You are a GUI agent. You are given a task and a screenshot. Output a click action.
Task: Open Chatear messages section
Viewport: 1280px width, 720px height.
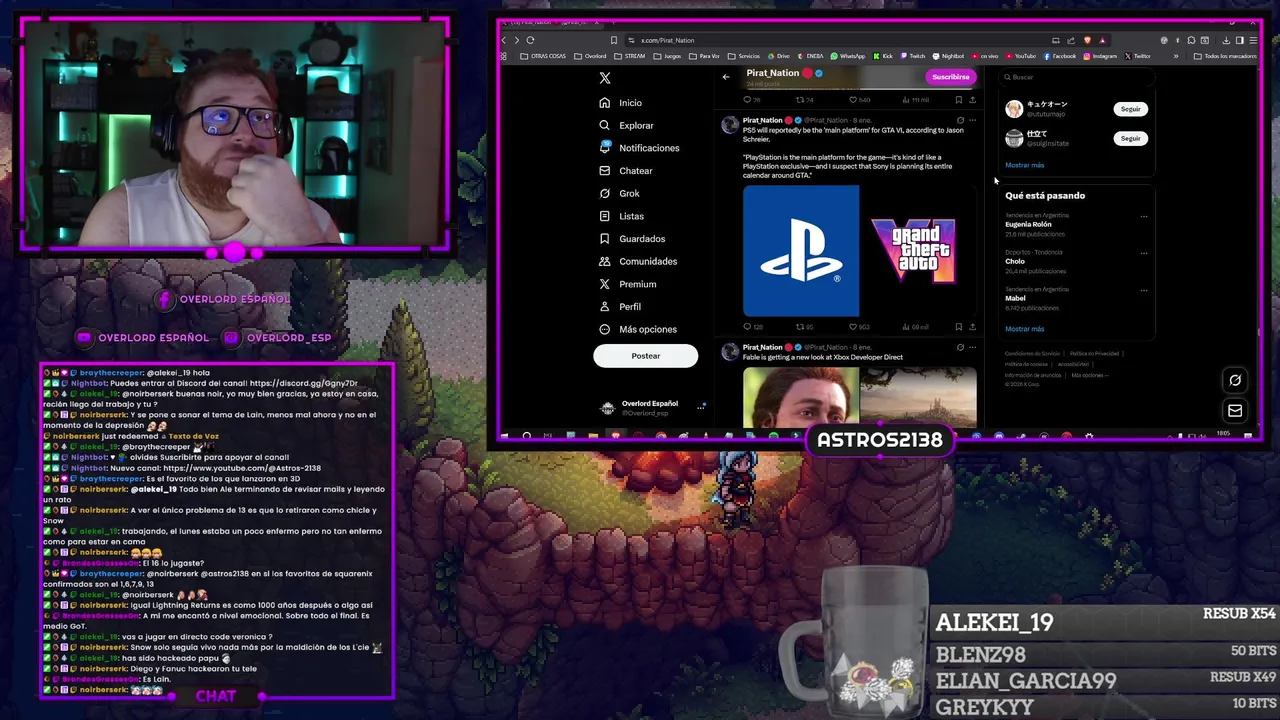coord(625,171)
